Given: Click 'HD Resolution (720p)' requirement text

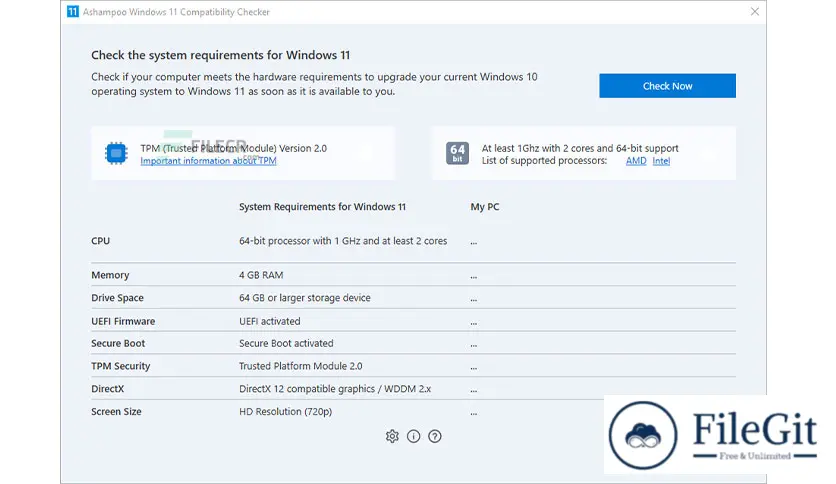Looking at the screenshot, I should coord(285,412).
